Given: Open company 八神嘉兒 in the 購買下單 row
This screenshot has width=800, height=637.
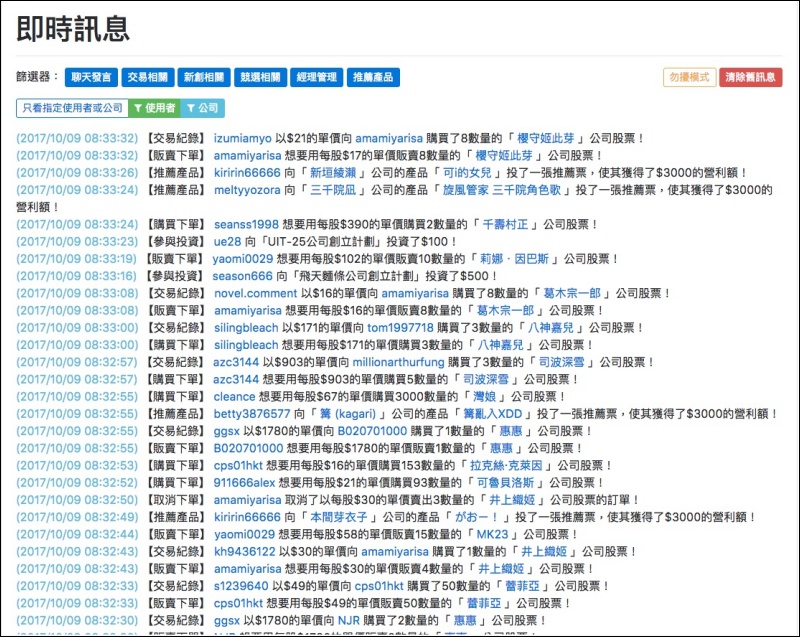Looking at the screenshot, I should coord(500,345).
